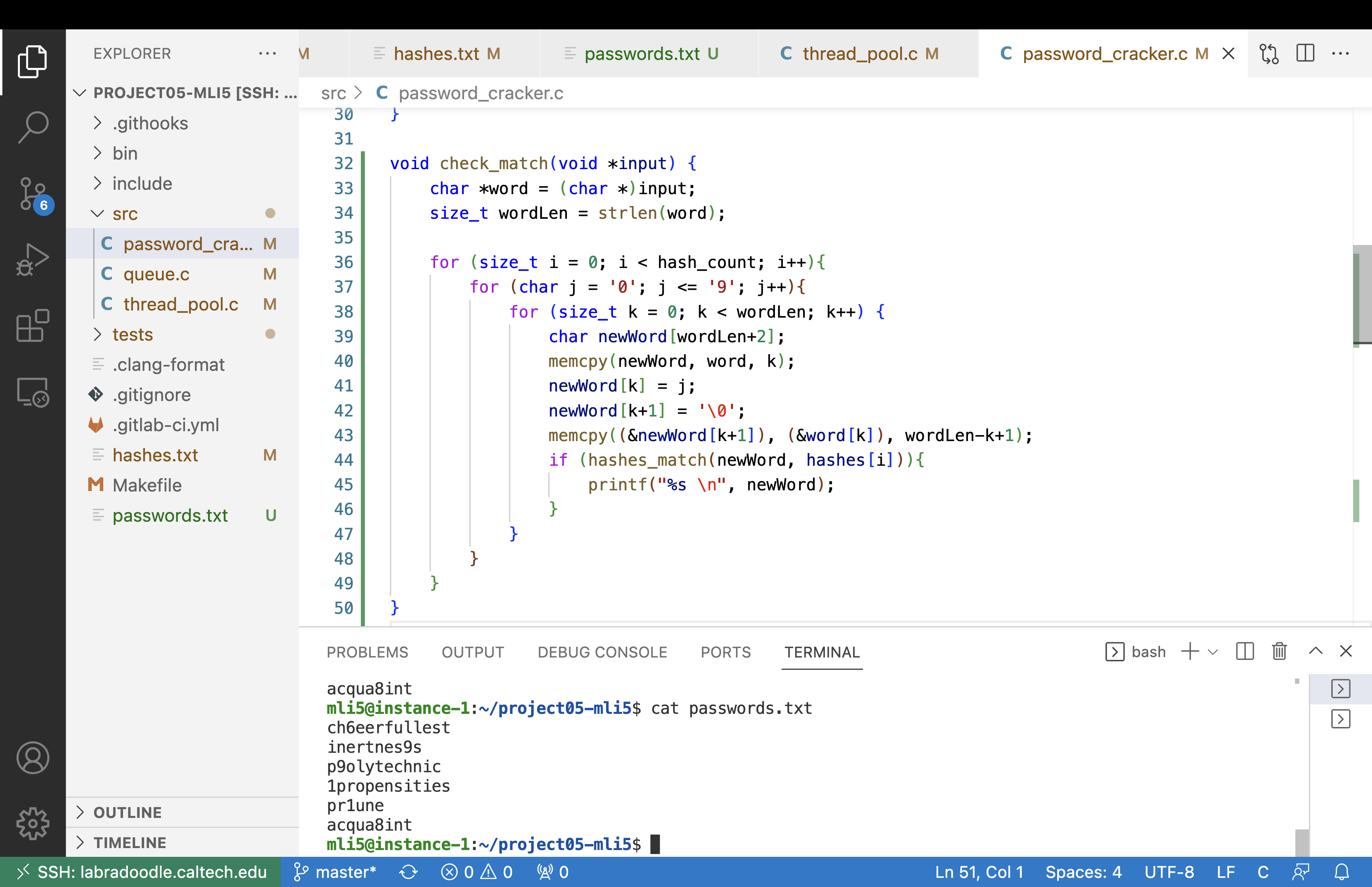Split the terminal pane
This screenshot has width=1372, height=887.
click(1245, 652)
